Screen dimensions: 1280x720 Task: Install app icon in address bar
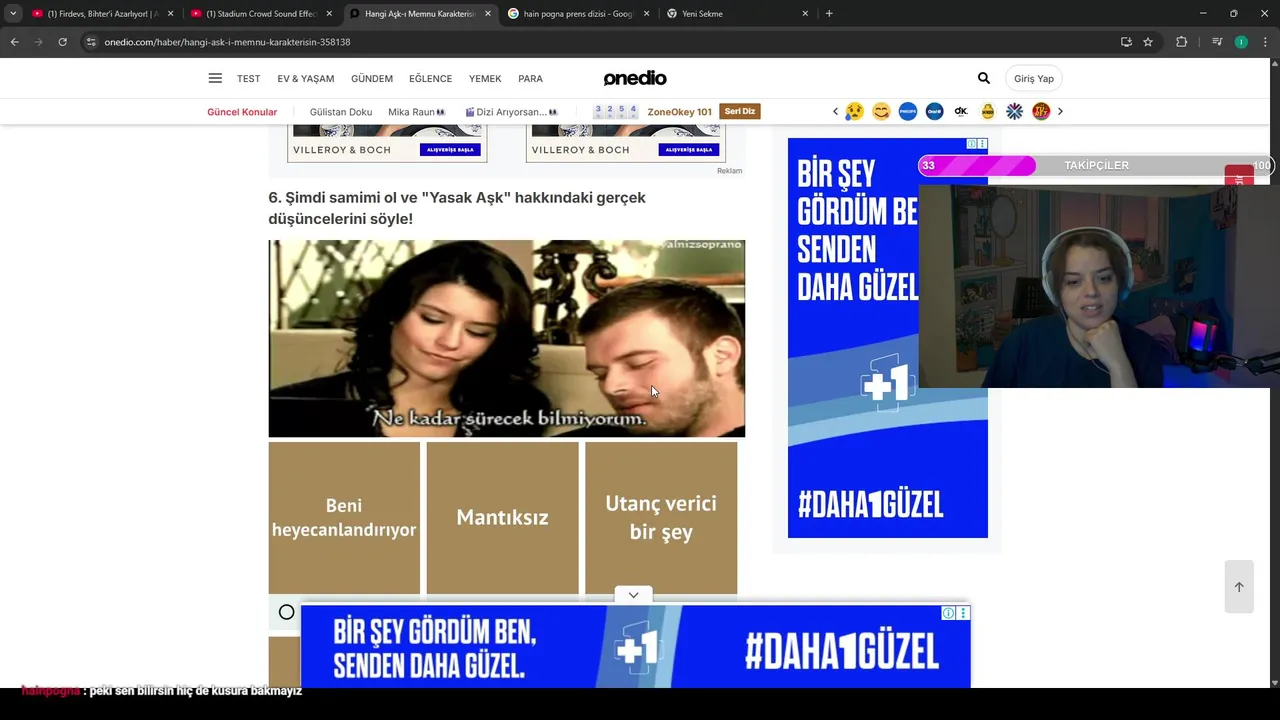pos(1126,42)
